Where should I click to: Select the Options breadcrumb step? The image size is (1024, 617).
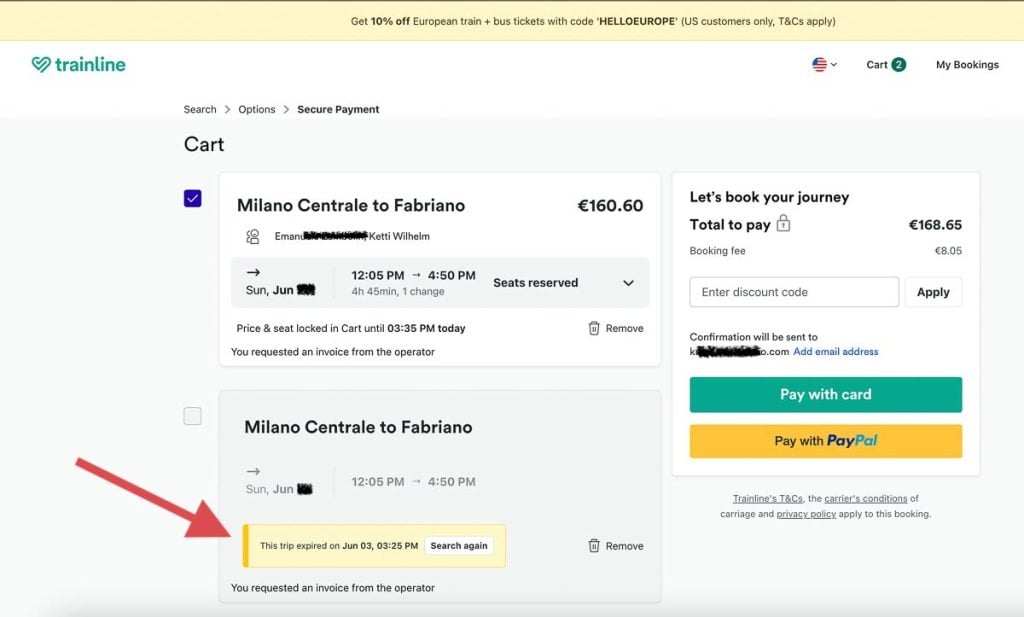click(256, 109)
